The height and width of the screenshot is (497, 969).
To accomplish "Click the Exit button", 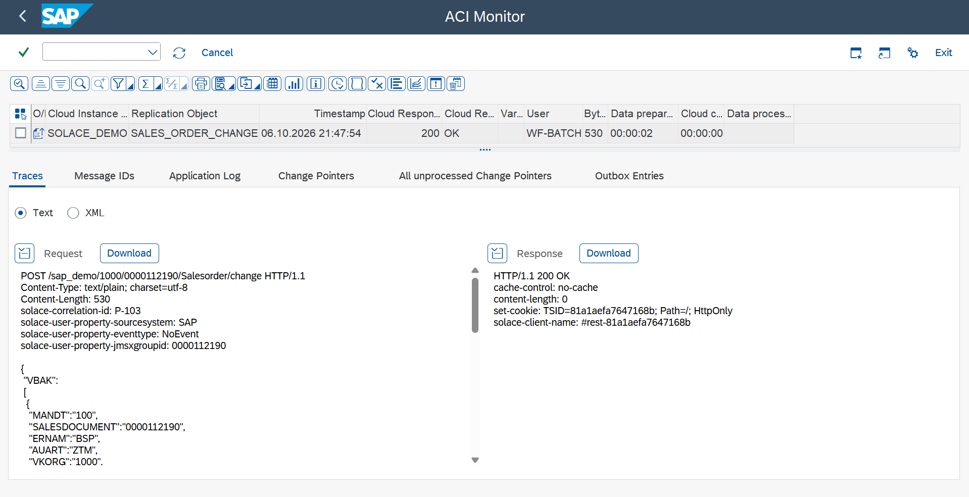I will (x=943, y=53).
